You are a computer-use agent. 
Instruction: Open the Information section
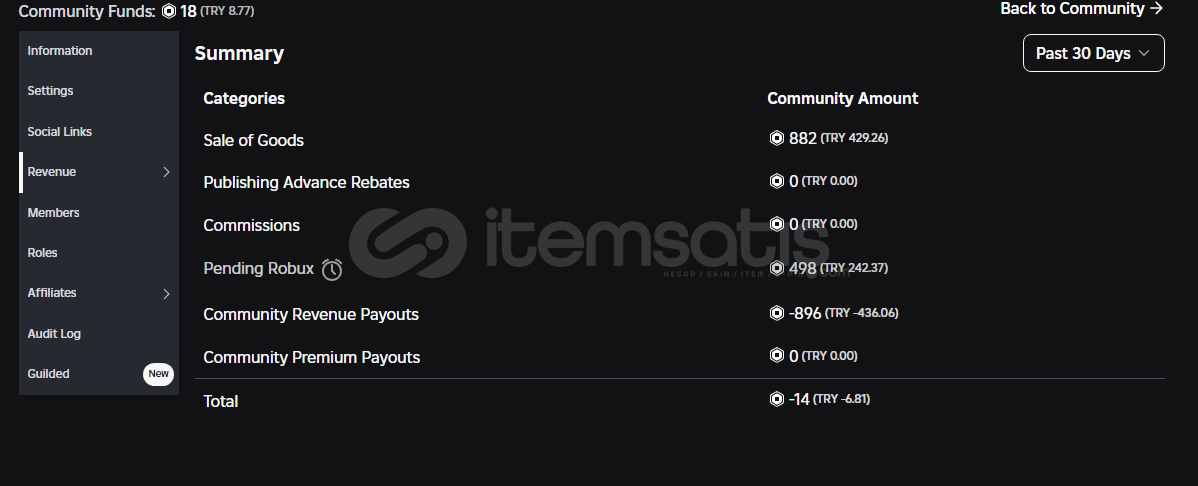click(x=60, y=50)
